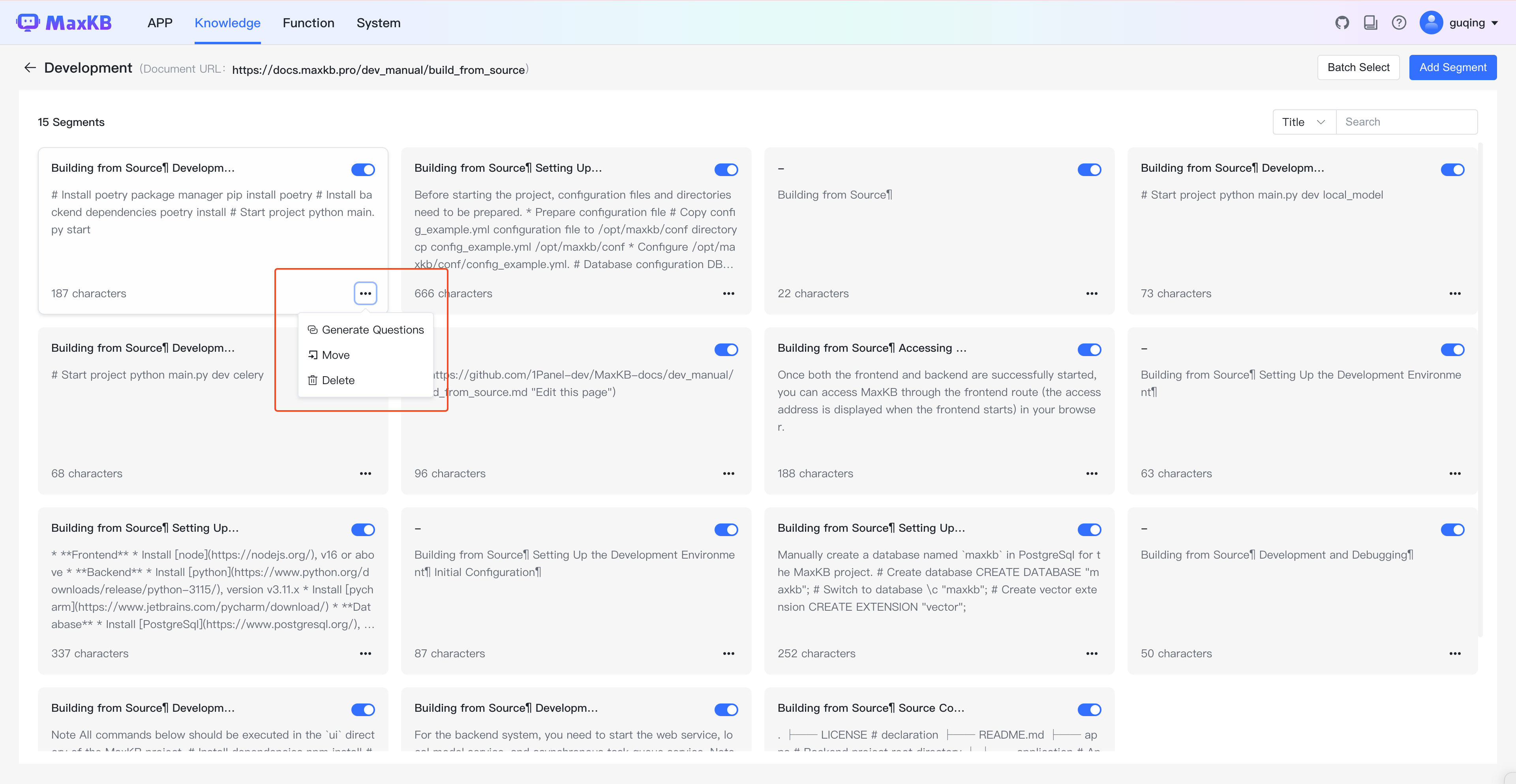The height and width of the screenshot is (784, 1516).
Task: Click the '15 Segments' count label
Action: pos(71,122)
